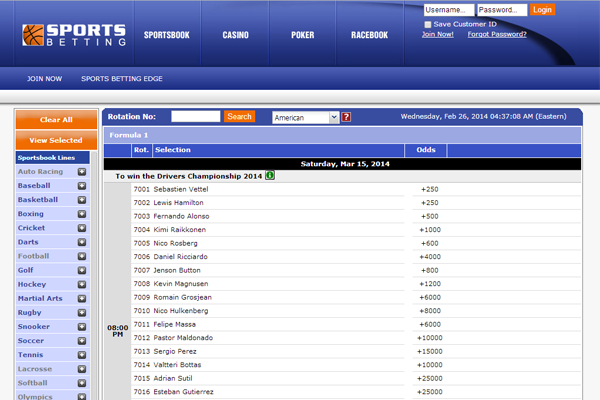Expand the Cricket sport list

pos(82,228)
